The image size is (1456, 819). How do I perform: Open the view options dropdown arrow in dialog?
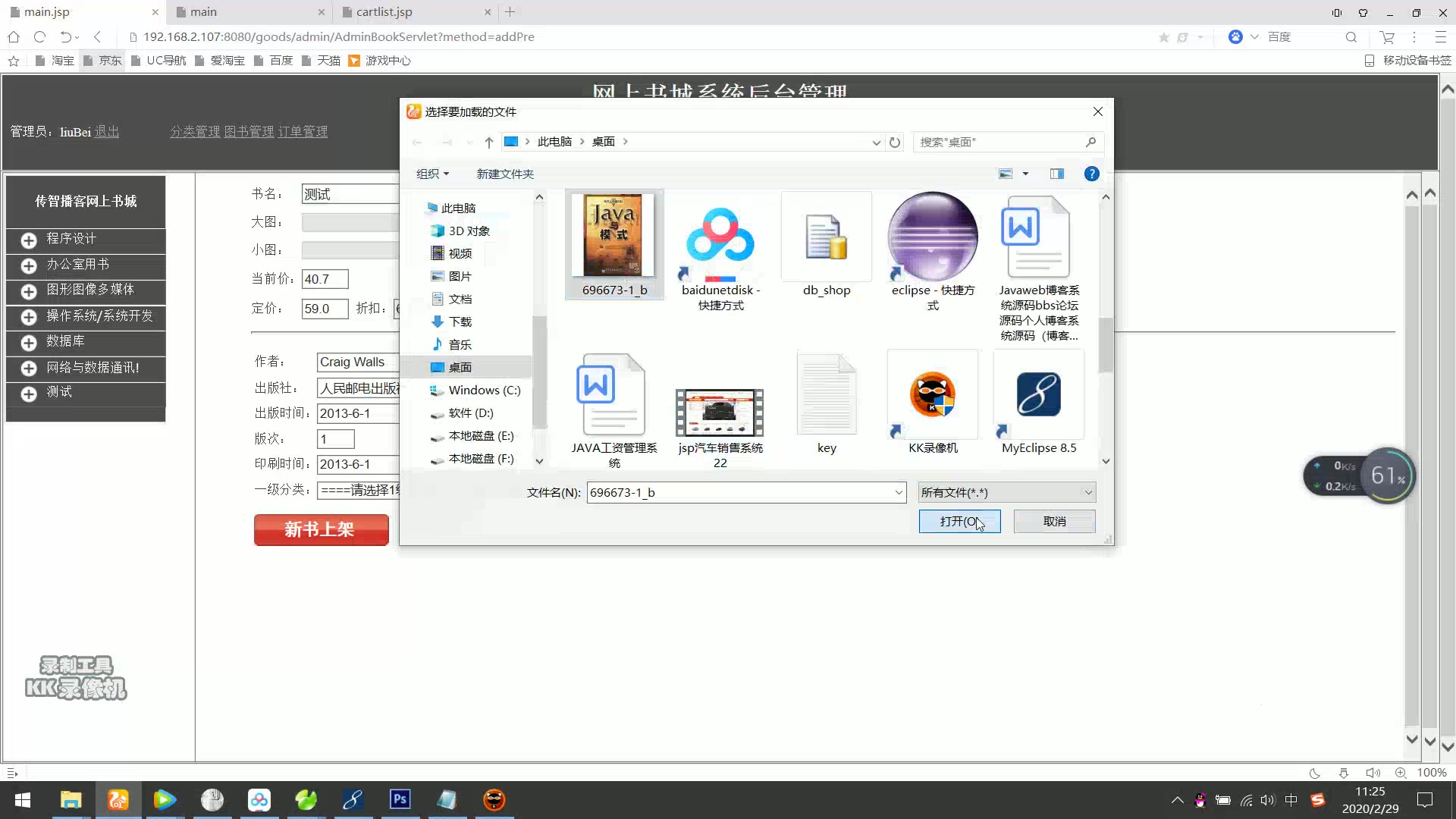pyautogui.click(x=1025, y=174)
